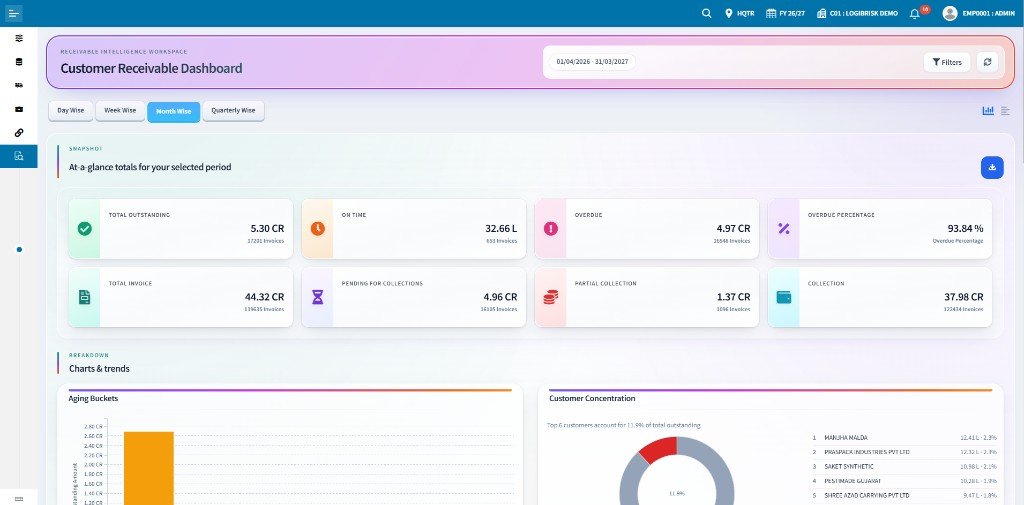Click the red coins Partial Collection icon

551,297
